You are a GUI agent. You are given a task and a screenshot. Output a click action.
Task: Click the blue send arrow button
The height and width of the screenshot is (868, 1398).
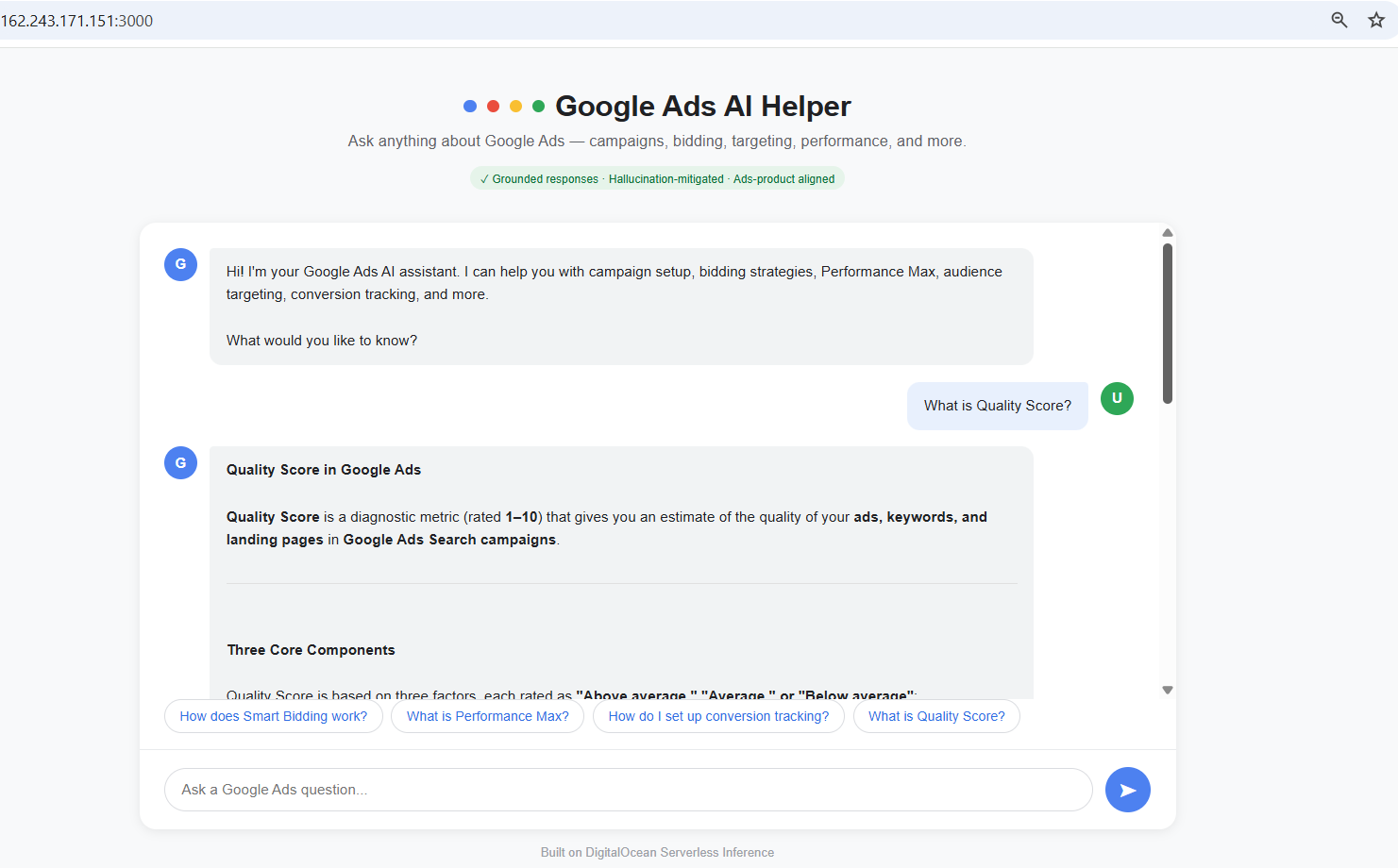pyautogui.click(x=1127, y=790)
